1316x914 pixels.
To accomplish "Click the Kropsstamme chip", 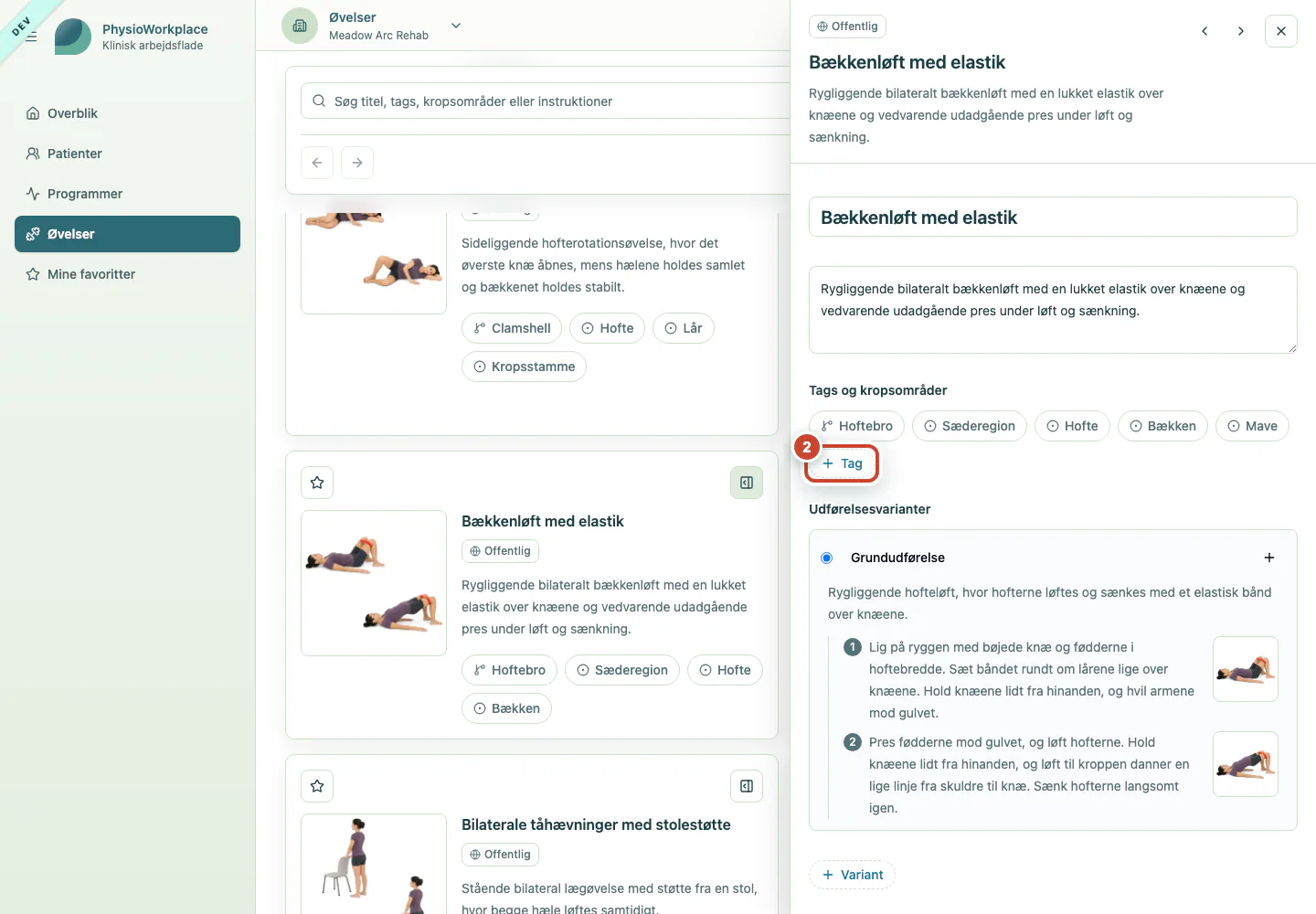I will [x=524, y=367].
